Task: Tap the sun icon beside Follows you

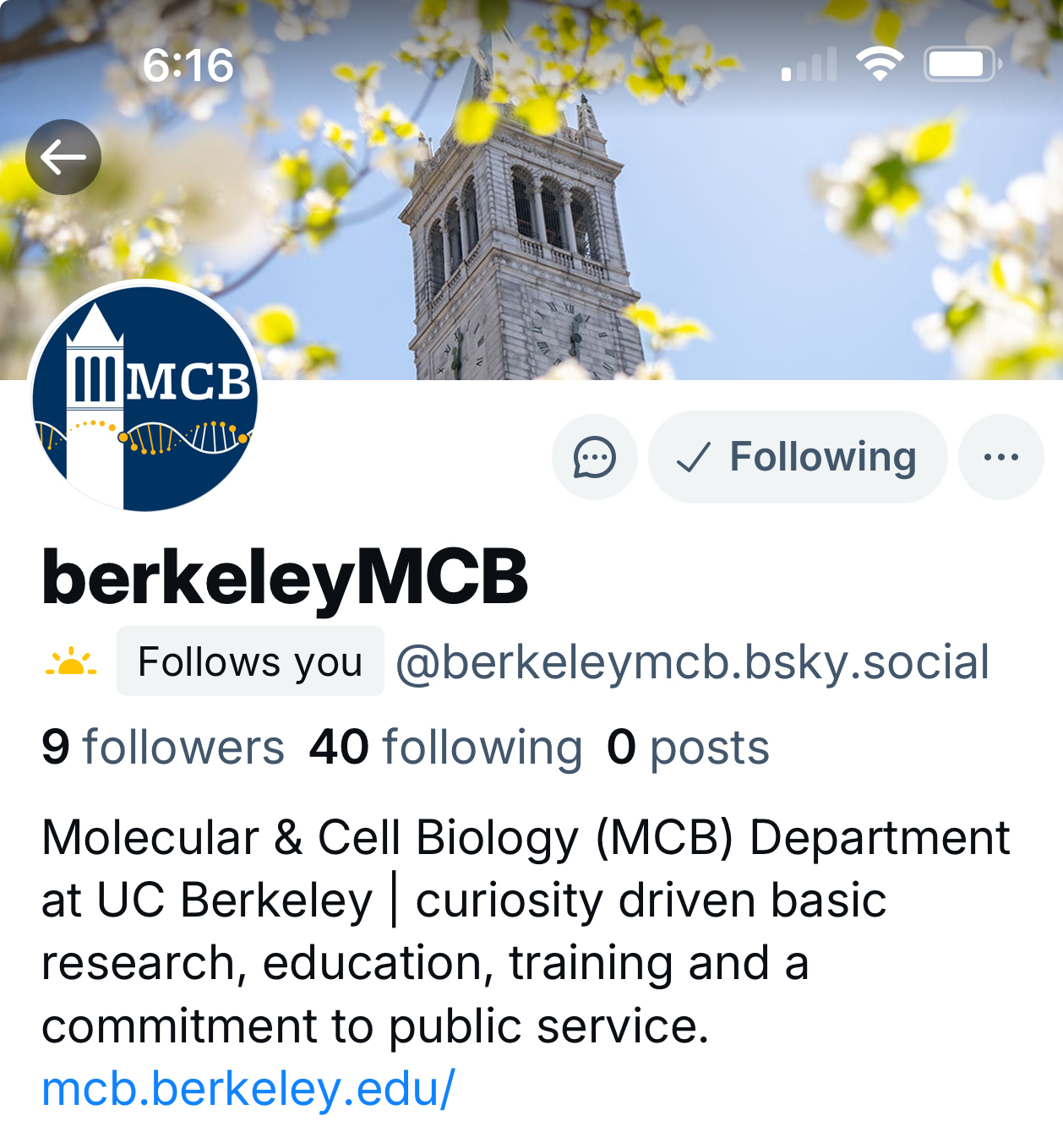Action: coord(71,661)
